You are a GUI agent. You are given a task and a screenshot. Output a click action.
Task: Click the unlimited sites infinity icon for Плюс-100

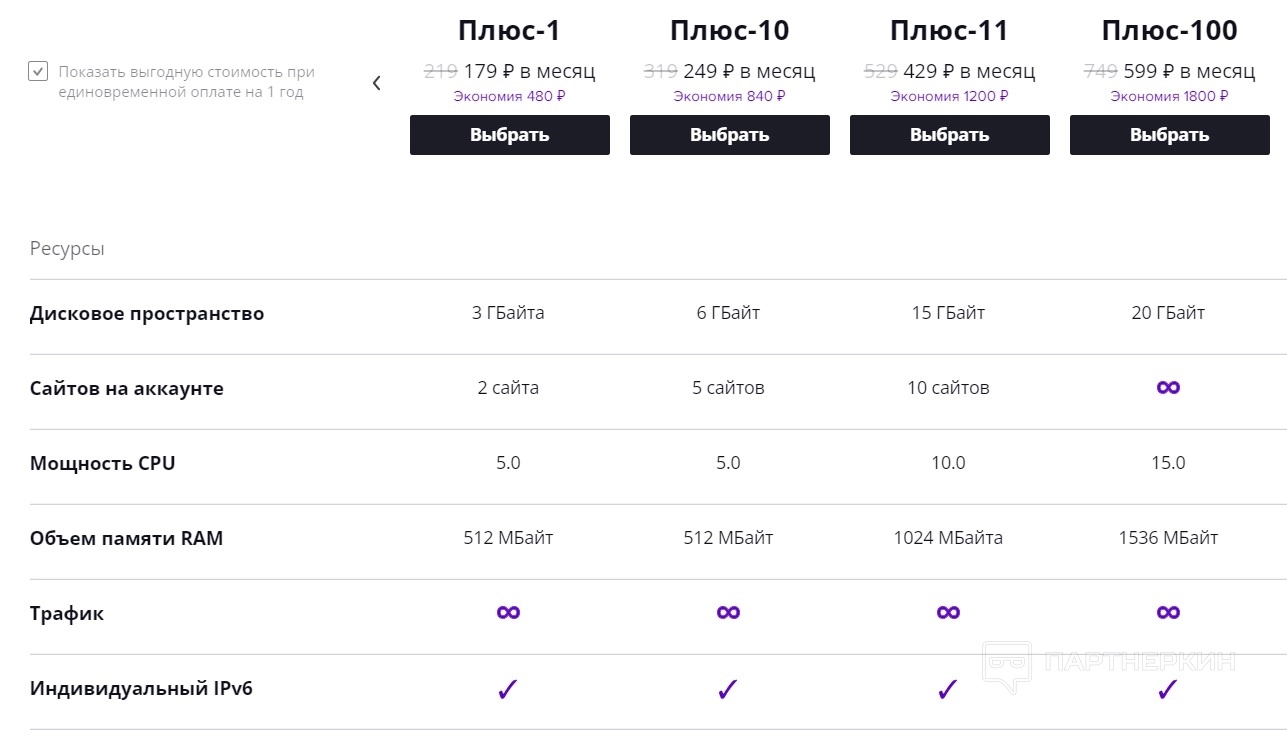pos(1168,387)
